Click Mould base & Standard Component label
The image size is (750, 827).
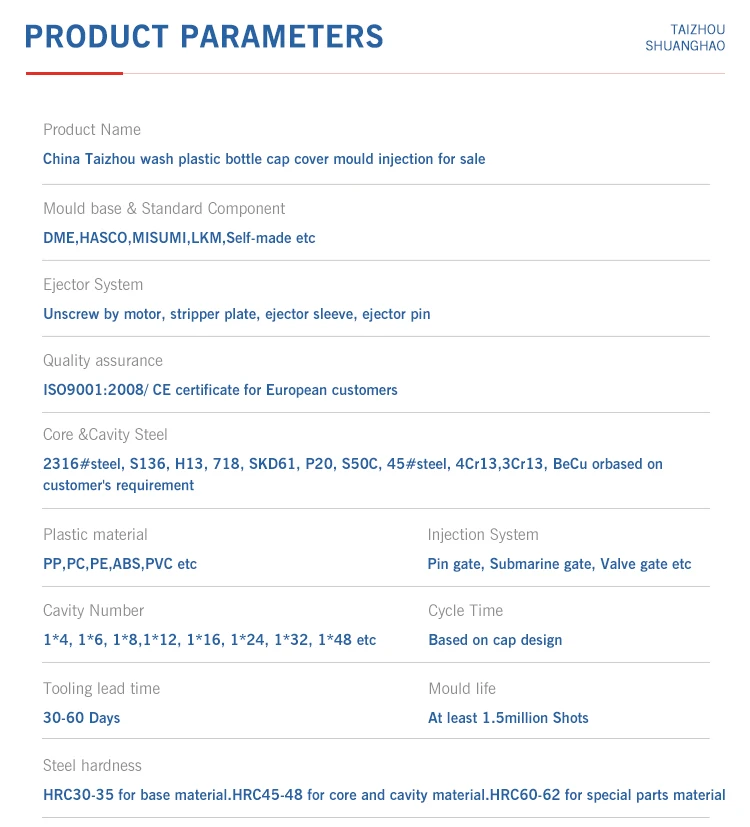[164, 209]
